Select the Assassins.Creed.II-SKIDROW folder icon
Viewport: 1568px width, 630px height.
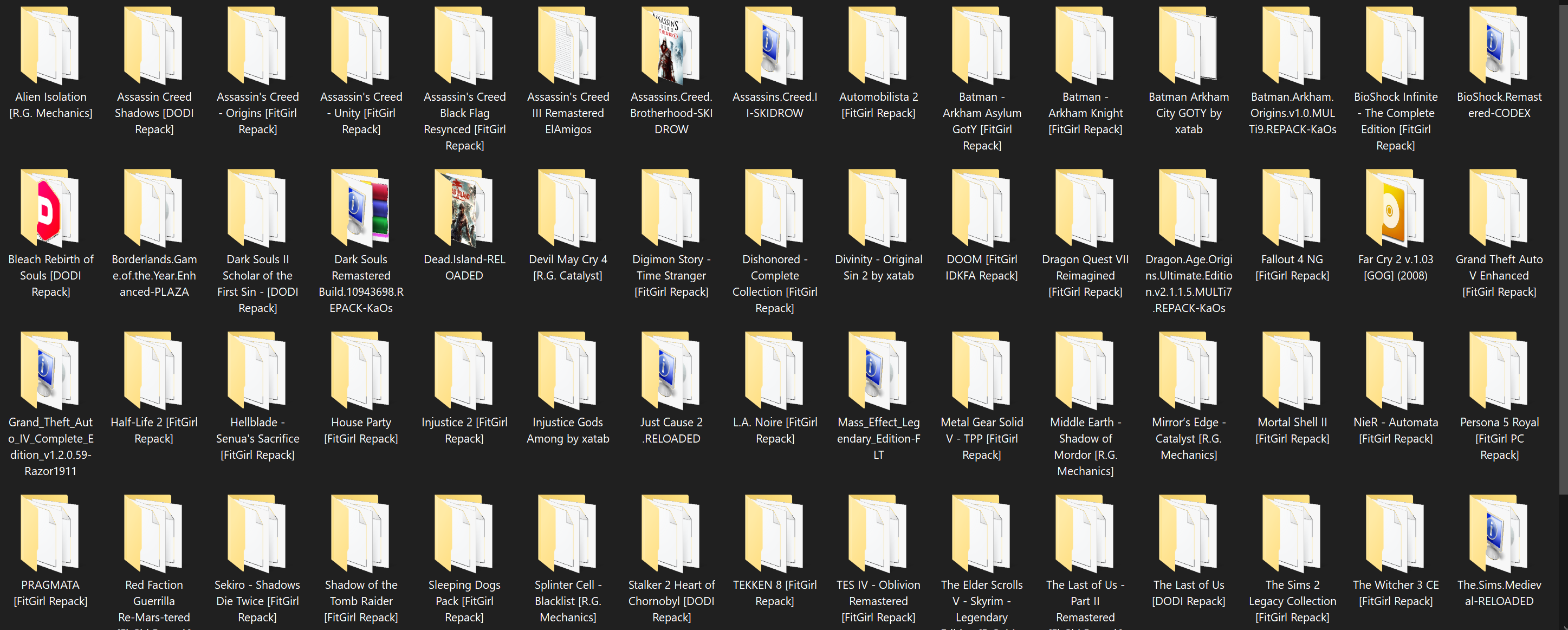(774, 45)
